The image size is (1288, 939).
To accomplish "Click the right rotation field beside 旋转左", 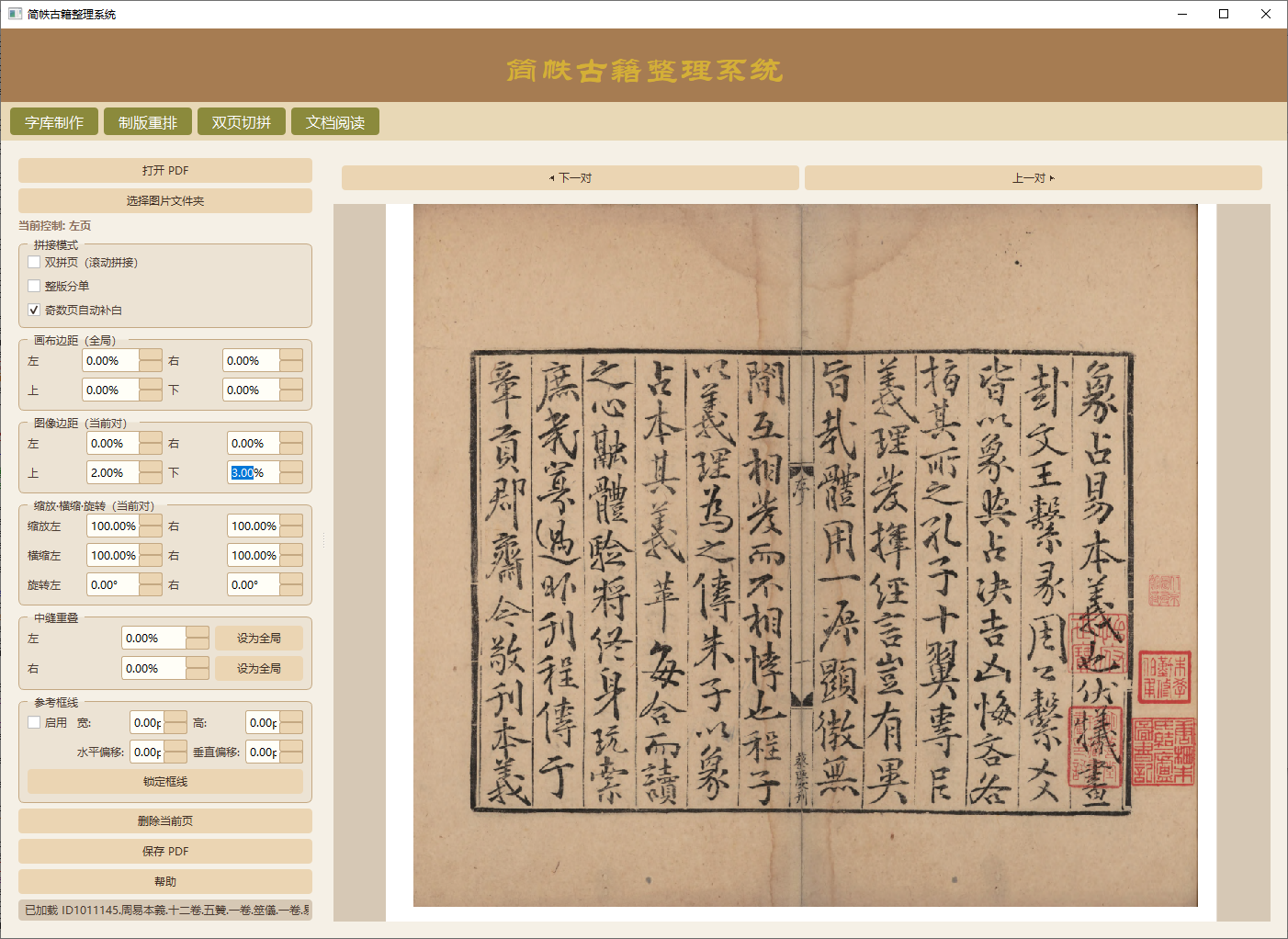I will (x=254, y=585).
